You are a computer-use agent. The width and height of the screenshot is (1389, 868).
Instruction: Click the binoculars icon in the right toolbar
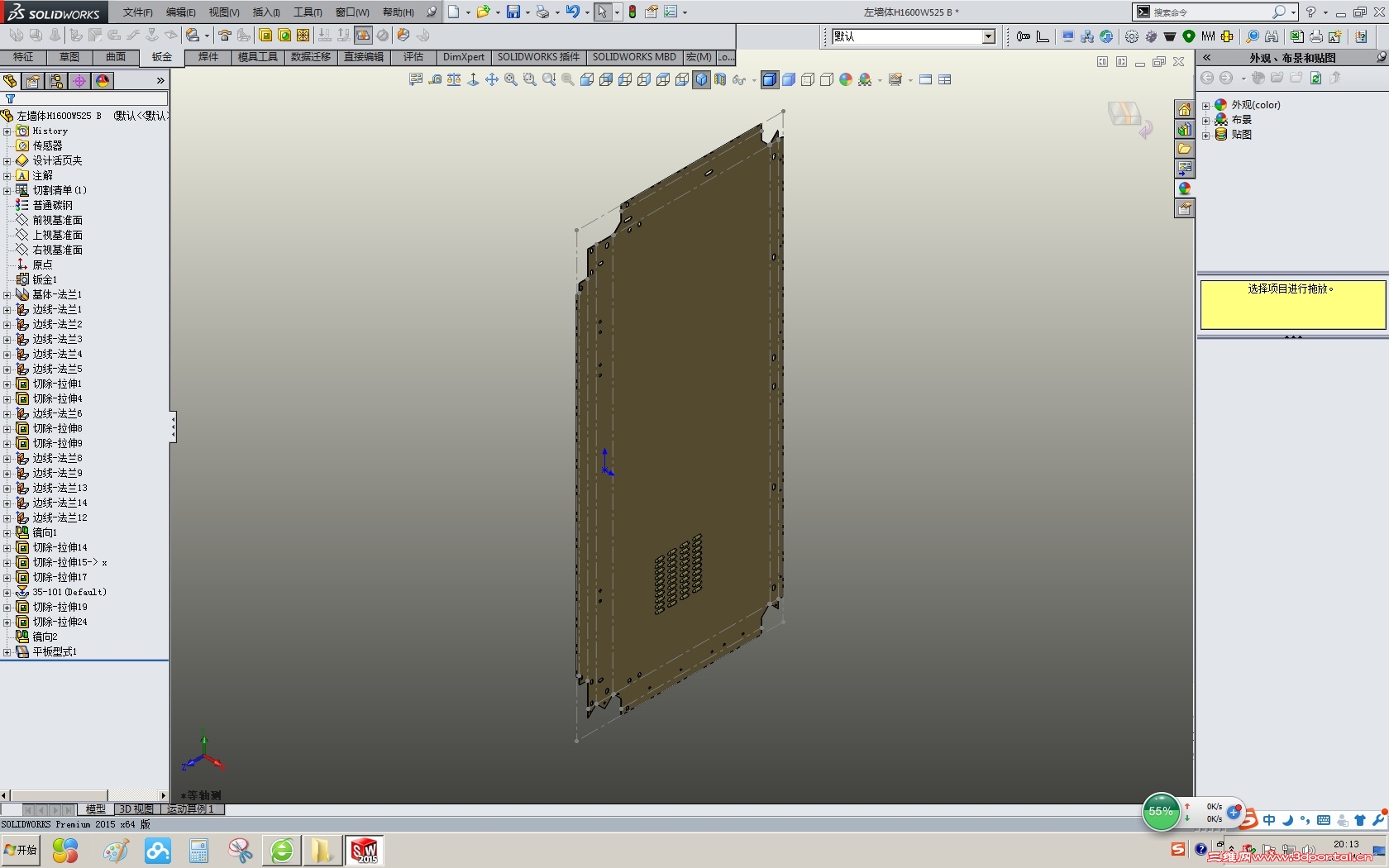coord(1272,36)
